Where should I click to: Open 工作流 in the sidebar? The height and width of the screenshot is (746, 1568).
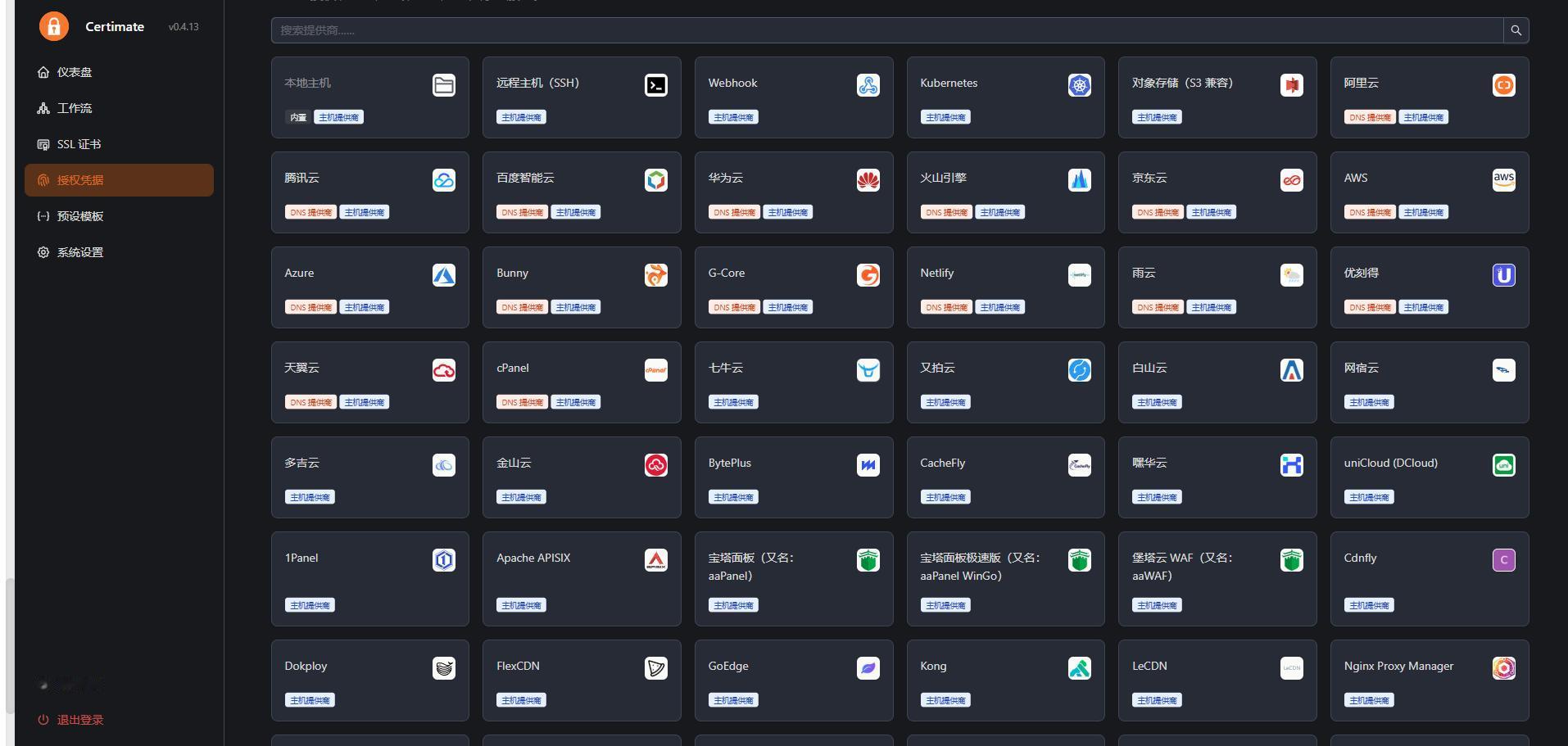coord(119,108)
